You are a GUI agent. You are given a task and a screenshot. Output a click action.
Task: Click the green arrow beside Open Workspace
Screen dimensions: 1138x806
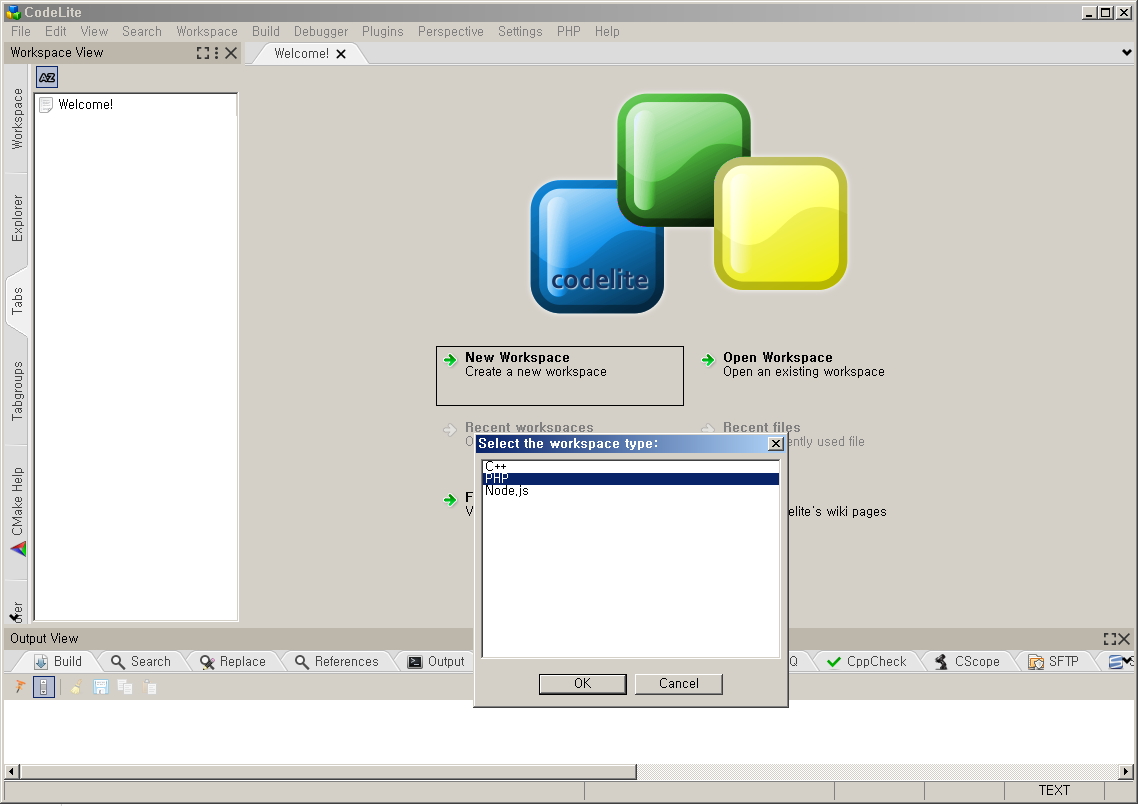tap(708, 359)
